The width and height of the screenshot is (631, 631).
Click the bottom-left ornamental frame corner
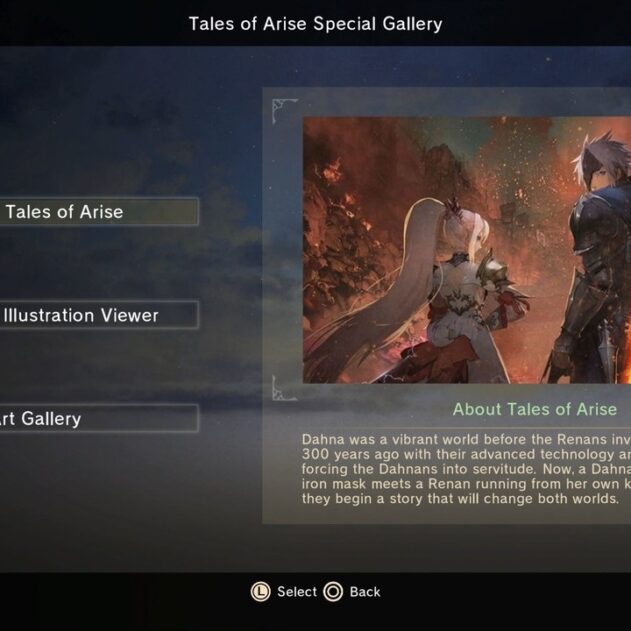click(285, 388)
